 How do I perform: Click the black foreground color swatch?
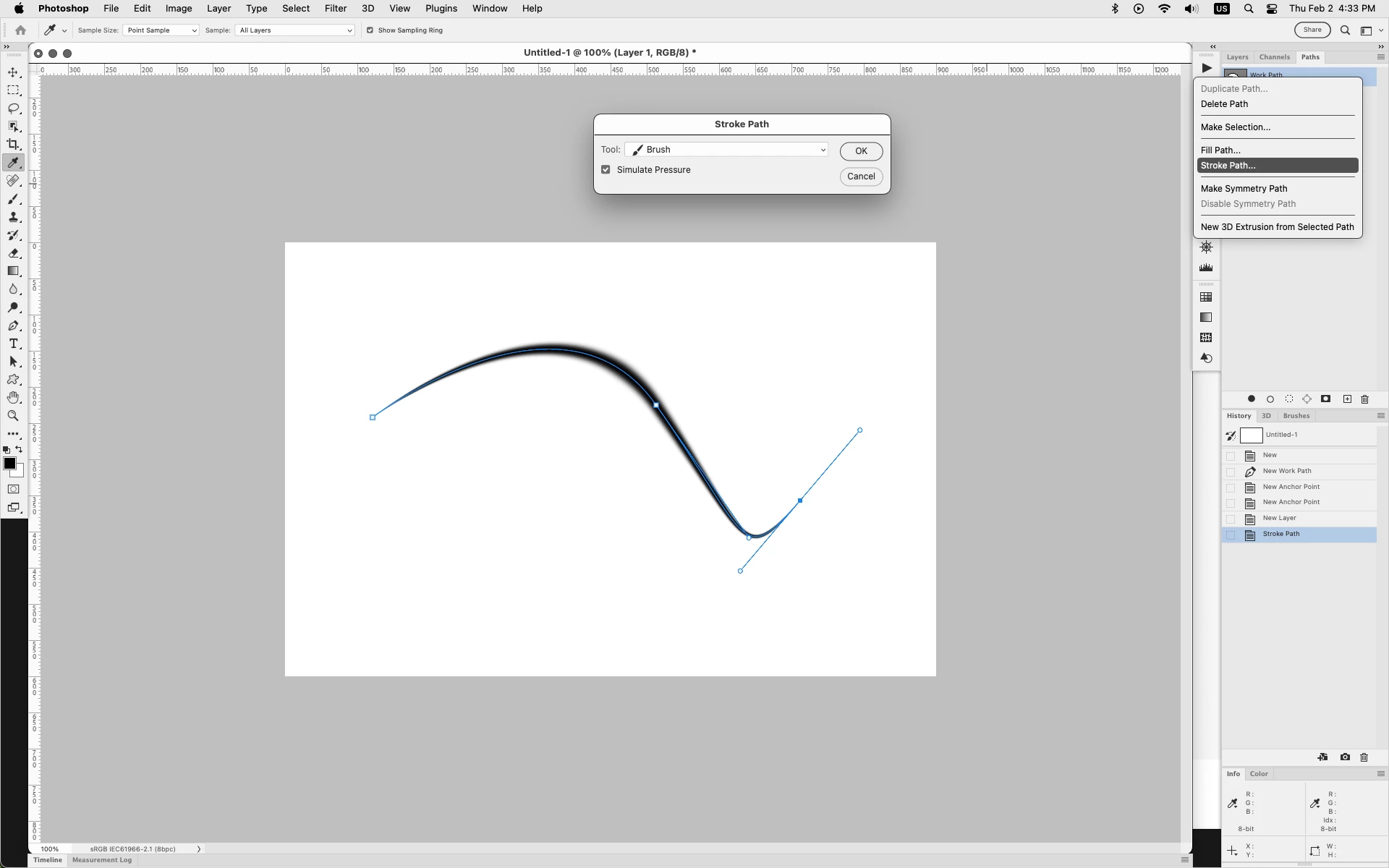coord(9,464)
